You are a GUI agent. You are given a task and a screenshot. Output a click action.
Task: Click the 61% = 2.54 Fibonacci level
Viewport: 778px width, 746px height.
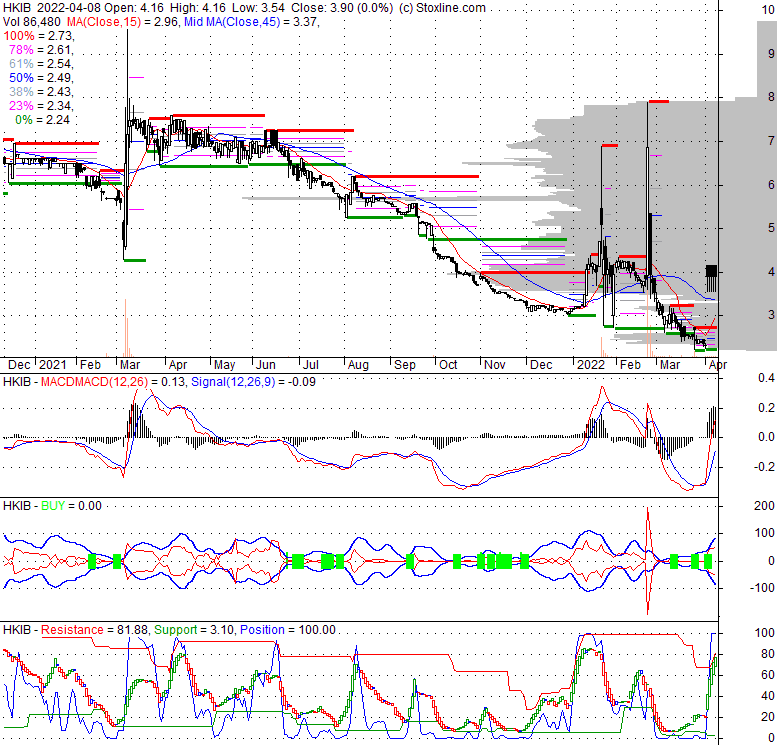pyautogui.click(x=41, y=63)
